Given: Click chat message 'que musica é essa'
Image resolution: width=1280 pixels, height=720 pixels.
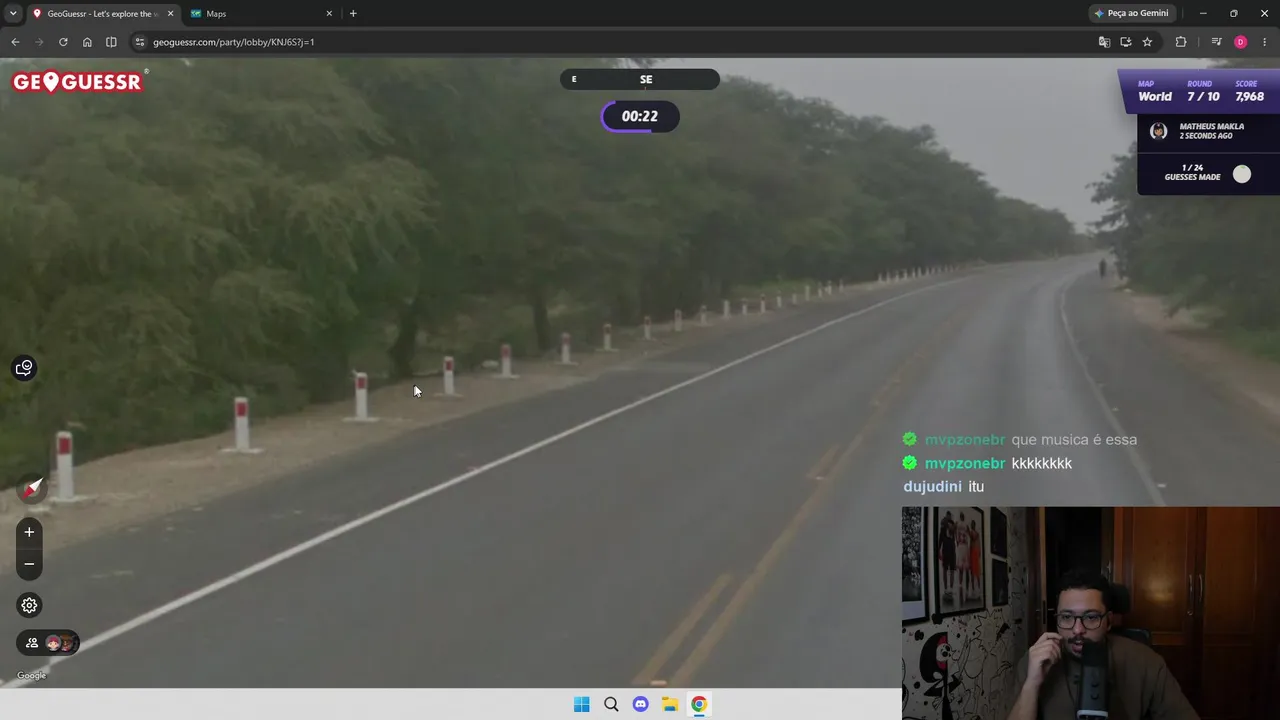Looking at the screenshot, I should click(x=1074, y=440).
